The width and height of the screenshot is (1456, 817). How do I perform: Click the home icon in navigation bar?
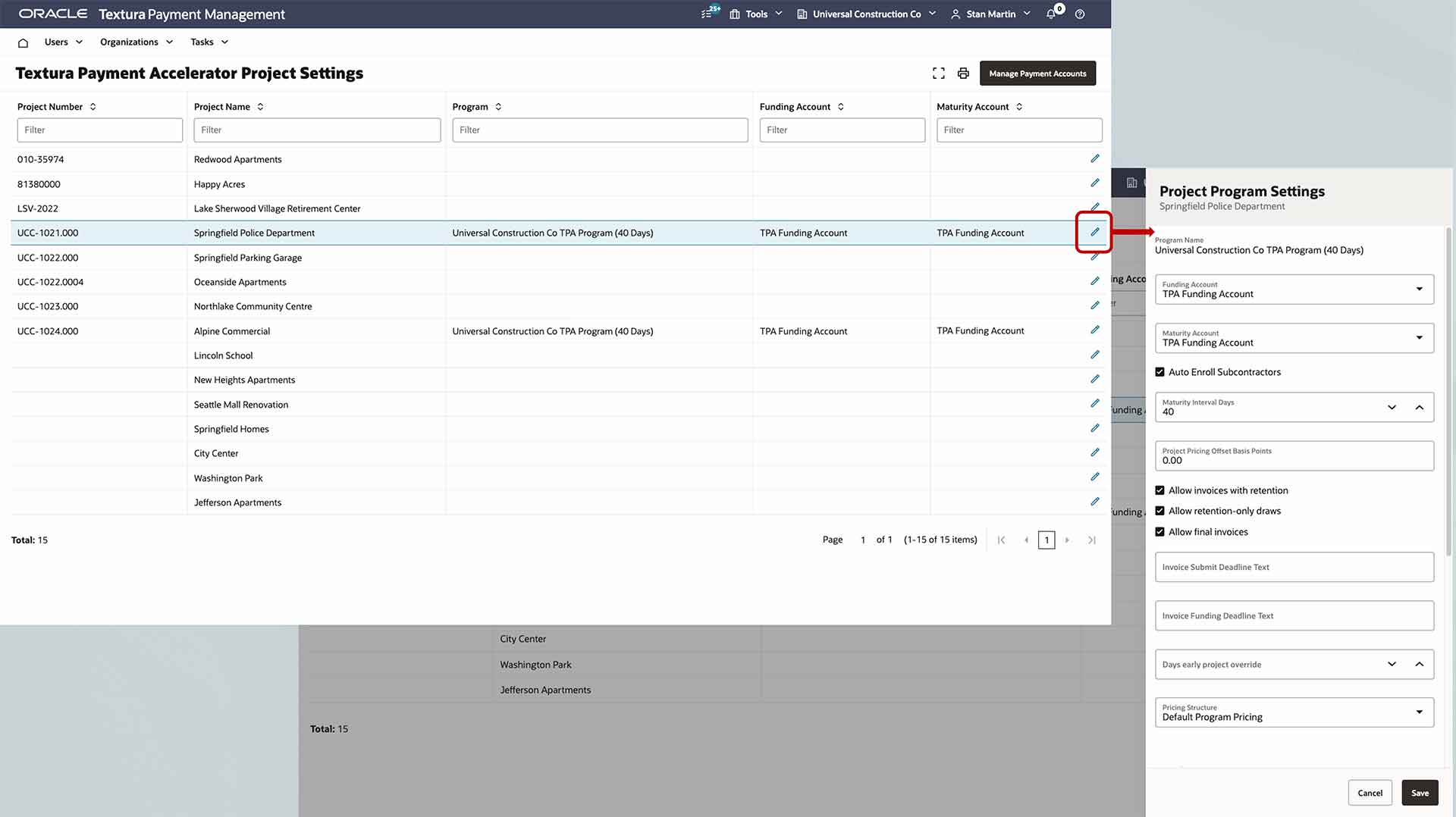tap(23, 42)
